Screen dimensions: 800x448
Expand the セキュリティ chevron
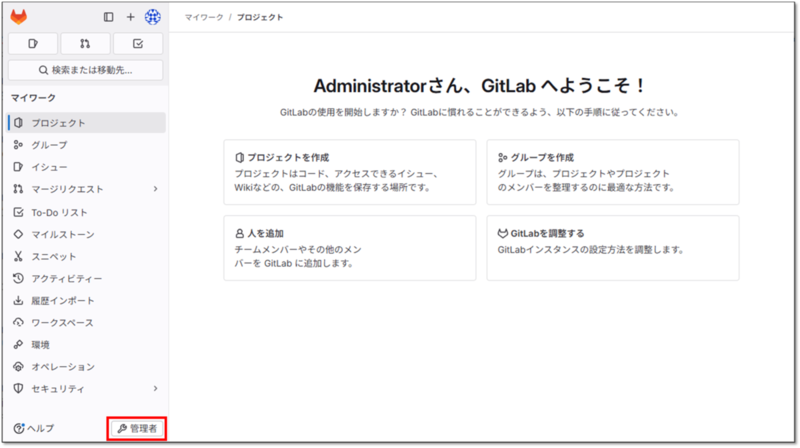tap(156, 389)
